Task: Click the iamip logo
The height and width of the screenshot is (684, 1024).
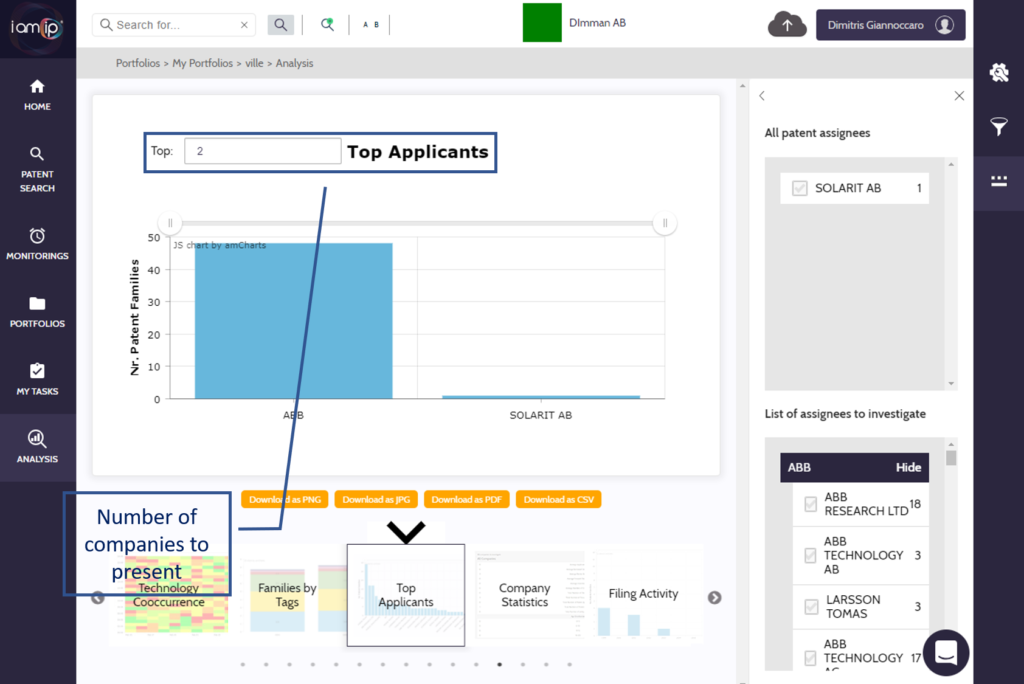Action: click(37, 28)
